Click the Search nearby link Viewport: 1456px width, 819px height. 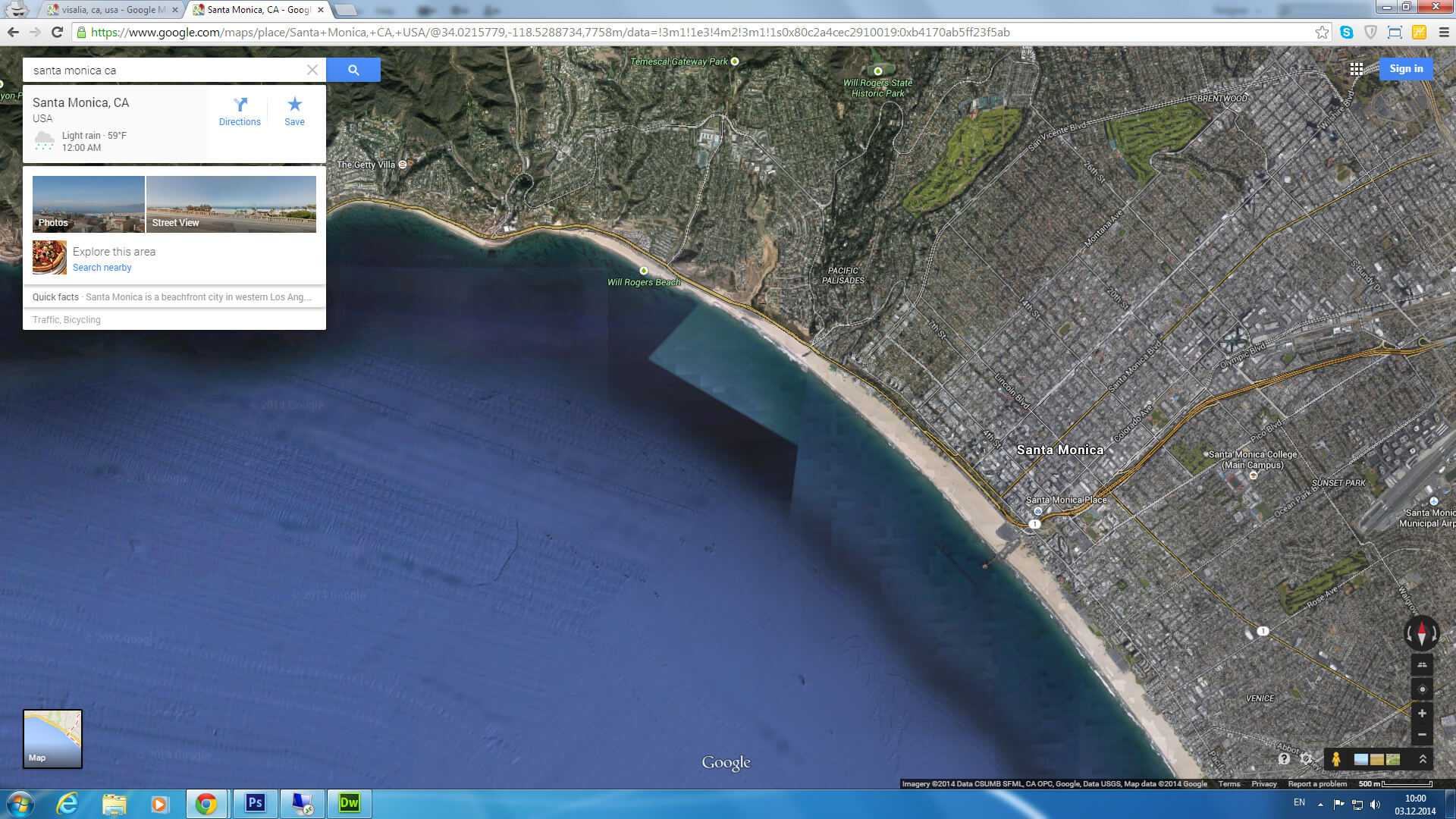tap(102, 268)
